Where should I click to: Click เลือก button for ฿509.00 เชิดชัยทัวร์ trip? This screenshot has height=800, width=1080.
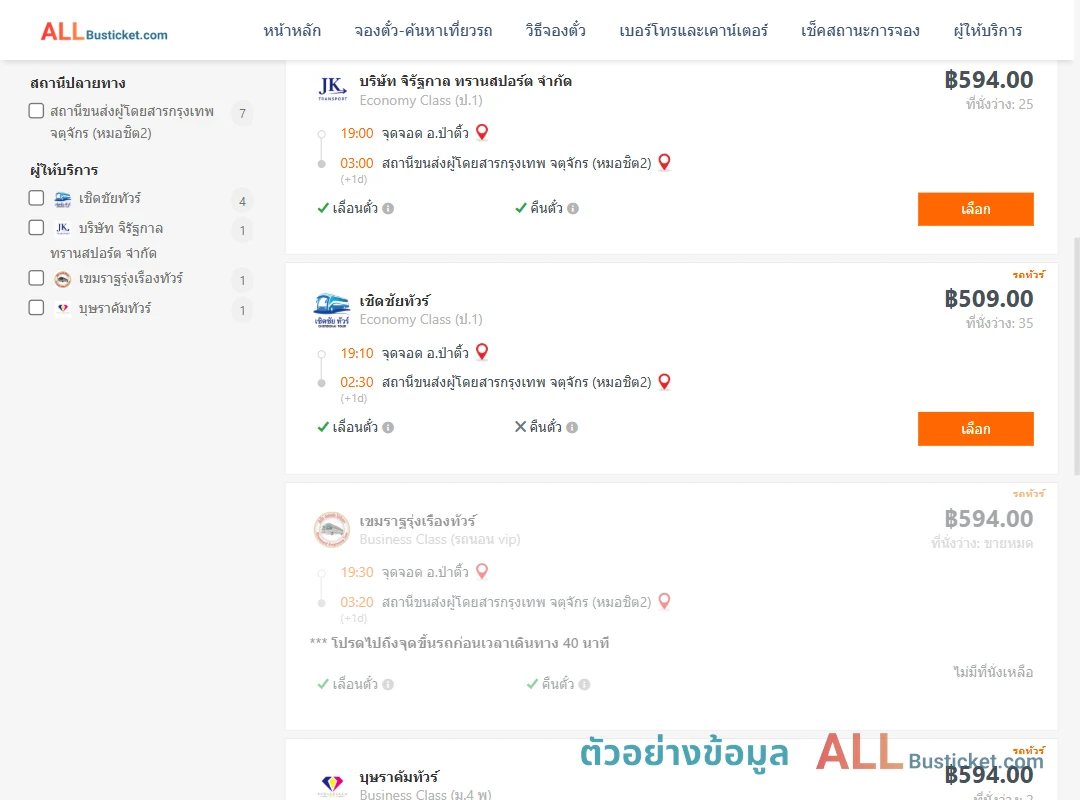tap(975, 429)
